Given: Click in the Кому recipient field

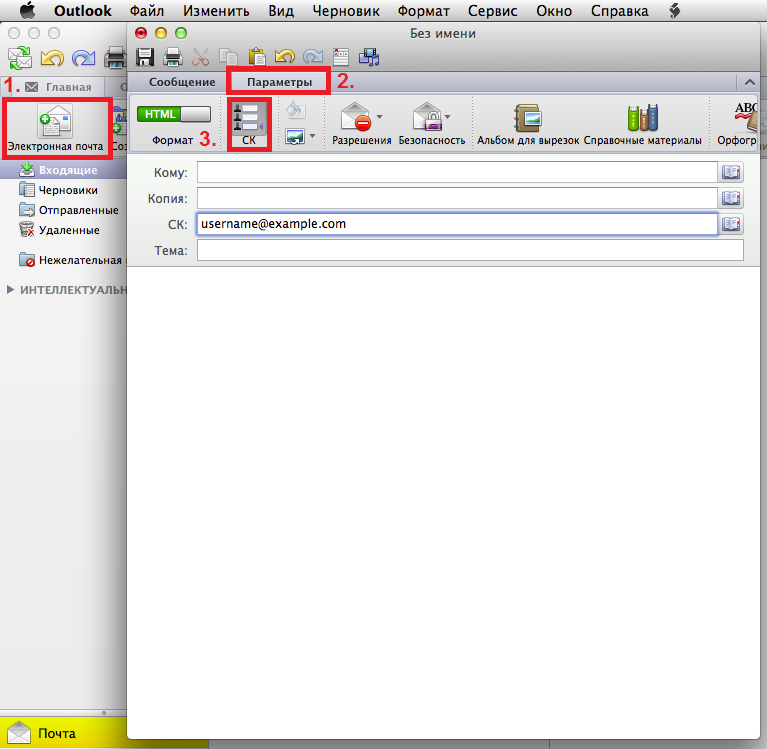Looking at the screenshot, I should coord(457,172).
